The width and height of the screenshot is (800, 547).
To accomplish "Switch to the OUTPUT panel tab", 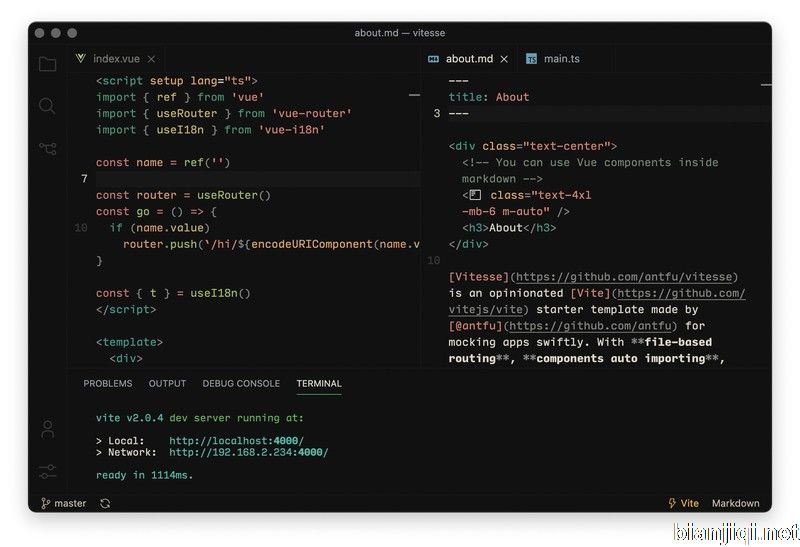I will point(167,383).
